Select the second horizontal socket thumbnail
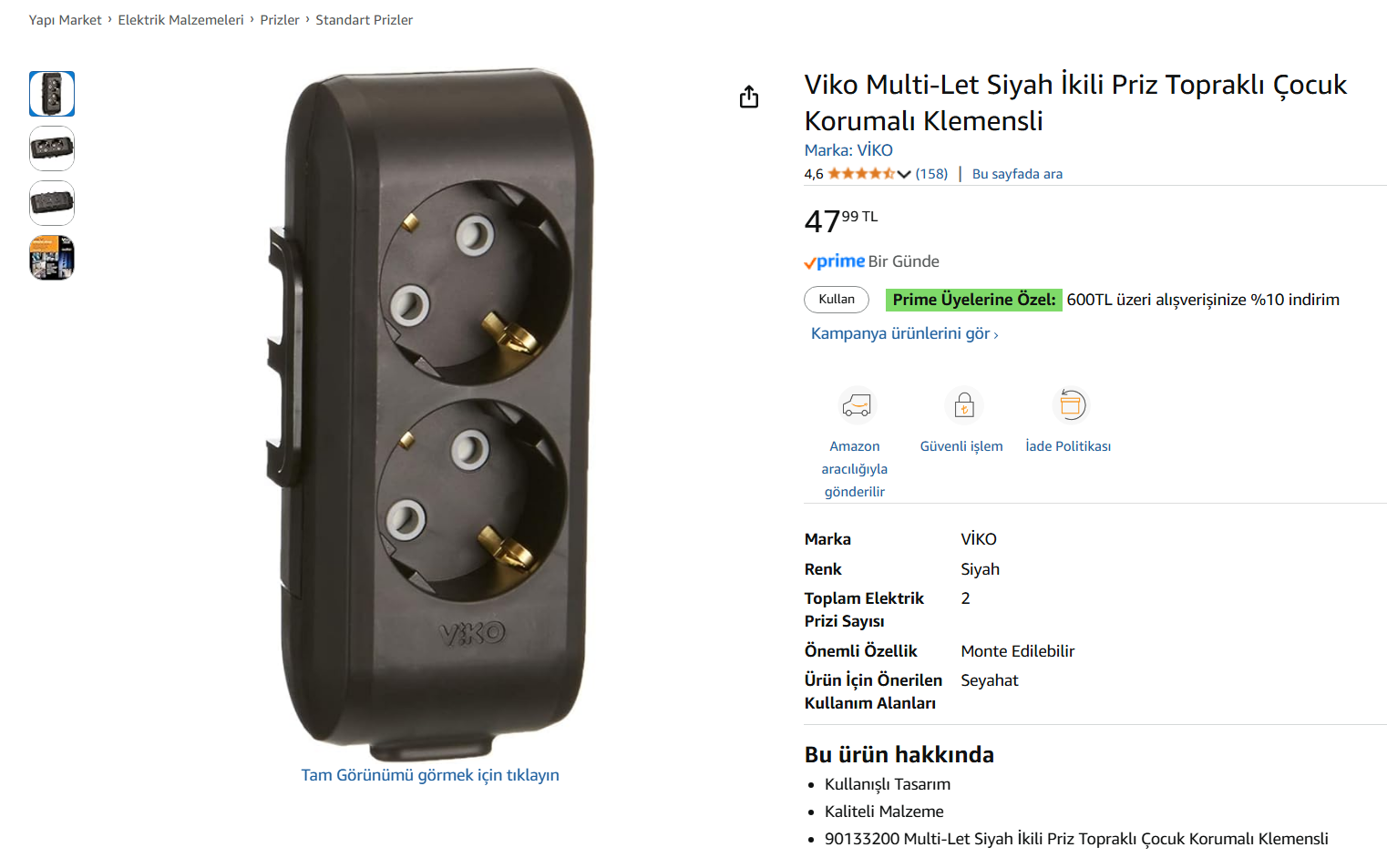The width and height of the screenshot is (1387, 868). coord(52,148)
